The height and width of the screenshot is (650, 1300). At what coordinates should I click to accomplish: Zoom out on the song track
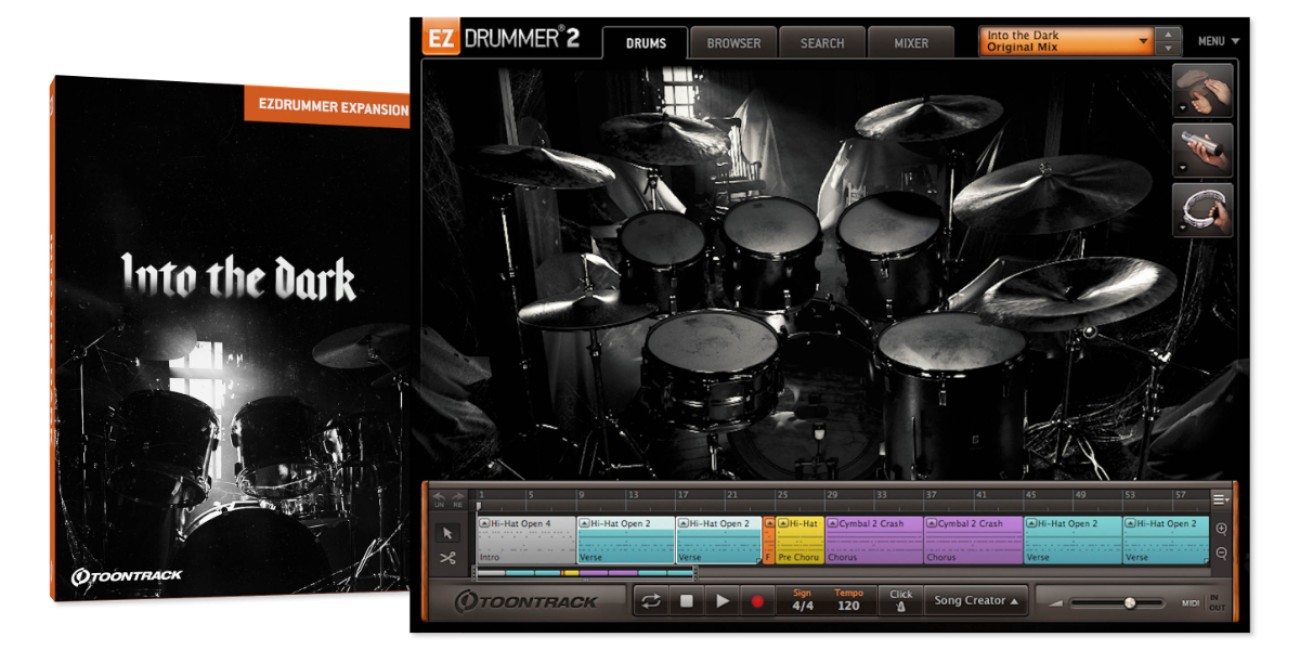pos(1222,553)
